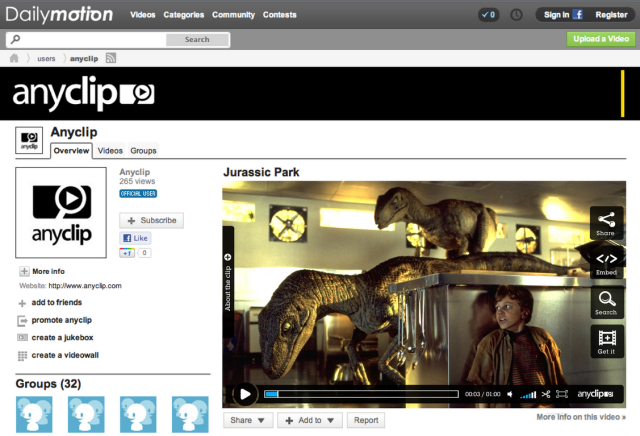
Task: Click the Facebook sign-in icon
Action: click(577, 15)
